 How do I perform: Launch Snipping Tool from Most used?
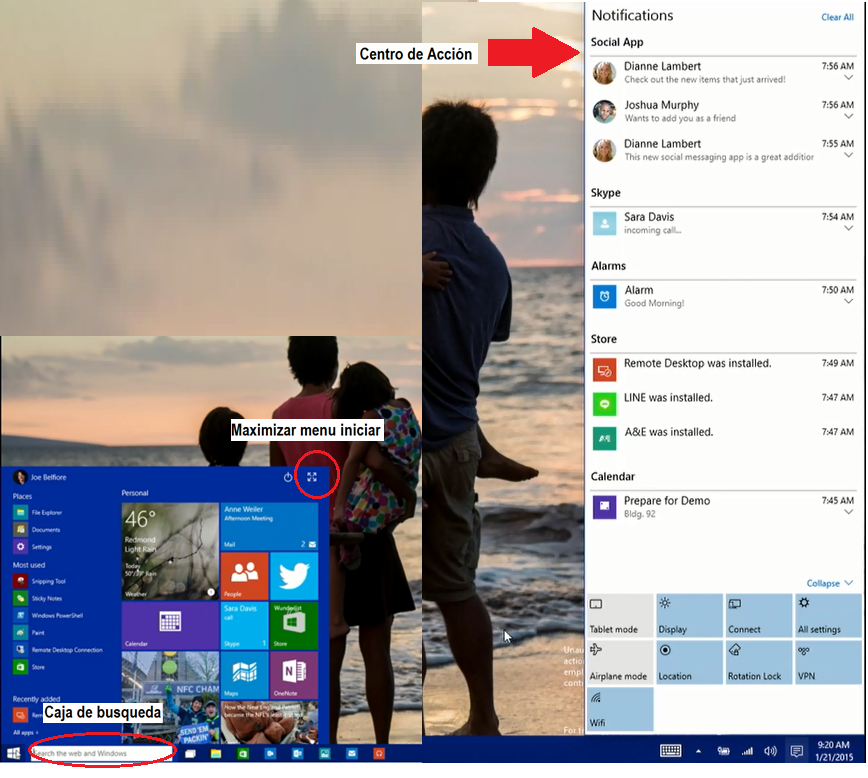(39, 581)
